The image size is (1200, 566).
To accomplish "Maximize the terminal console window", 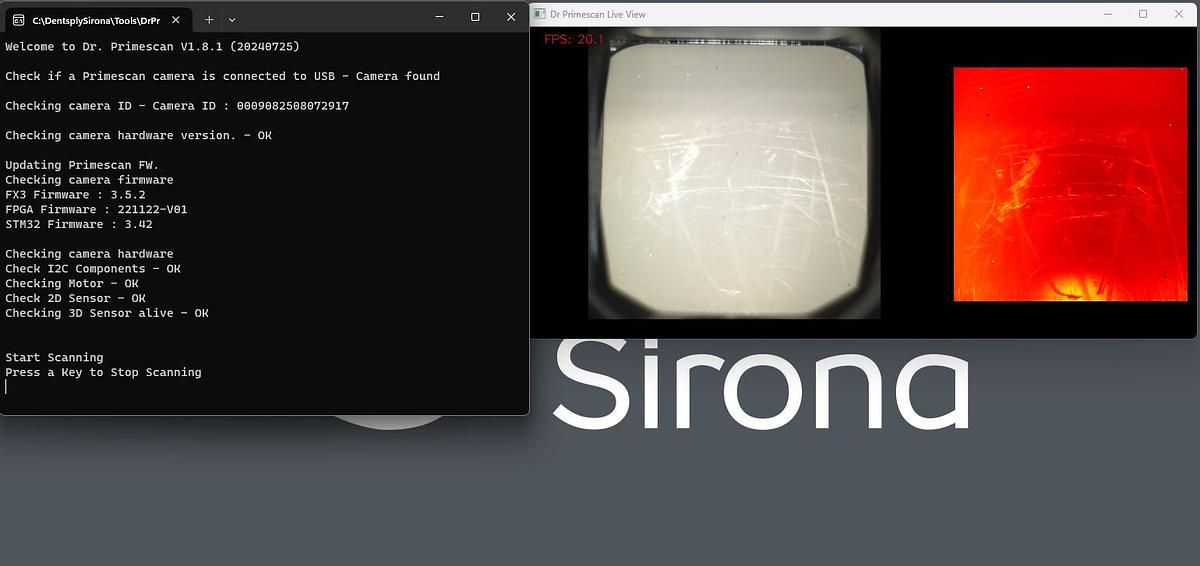I will pos(475,17).
